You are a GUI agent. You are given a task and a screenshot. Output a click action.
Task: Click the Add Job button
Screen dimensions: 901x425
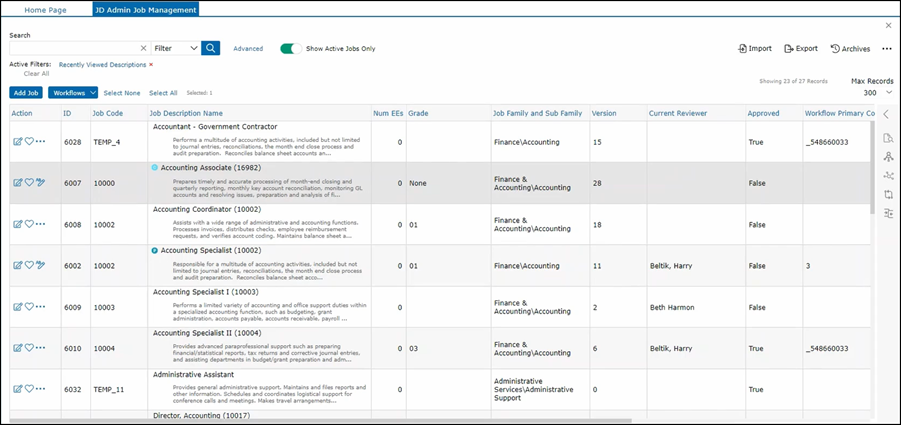(26, 92)
